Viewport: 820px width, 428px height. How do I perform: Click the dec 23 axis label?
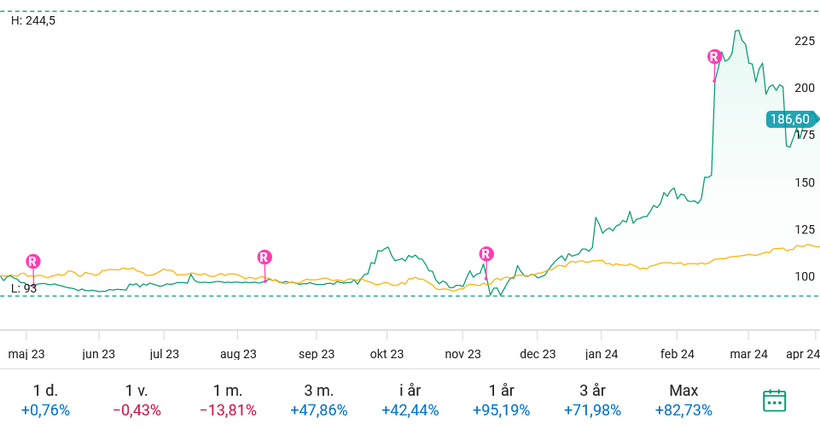(x=537, y=354)
